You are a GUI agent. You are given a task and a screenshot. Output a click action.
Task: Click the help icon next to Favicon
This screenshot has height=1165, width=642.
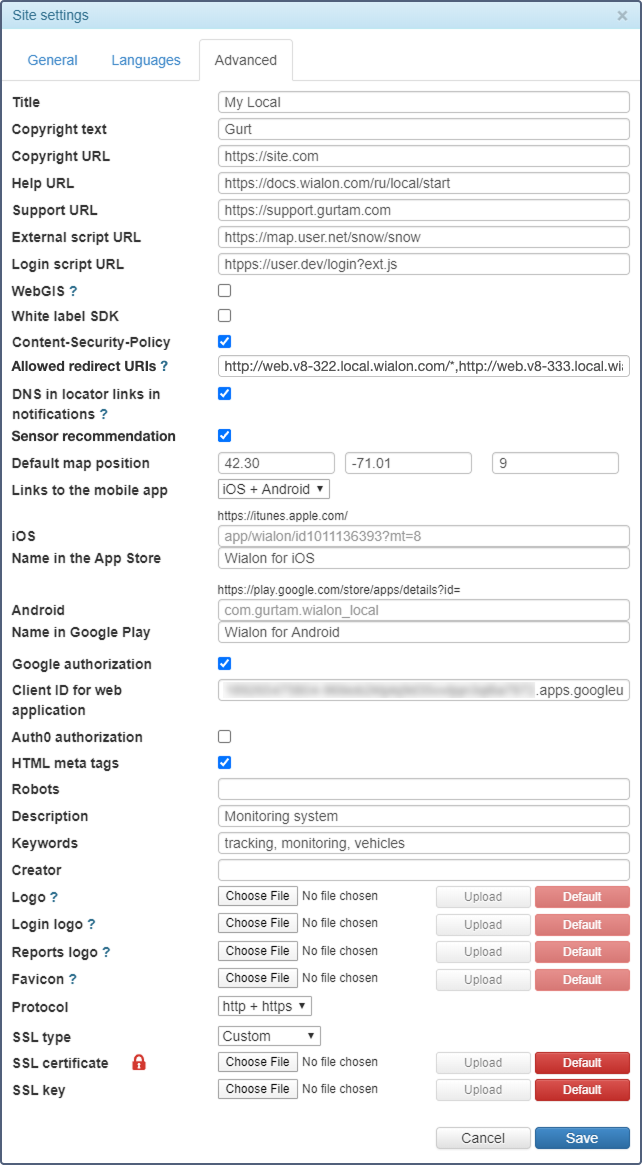coord(73,979)
